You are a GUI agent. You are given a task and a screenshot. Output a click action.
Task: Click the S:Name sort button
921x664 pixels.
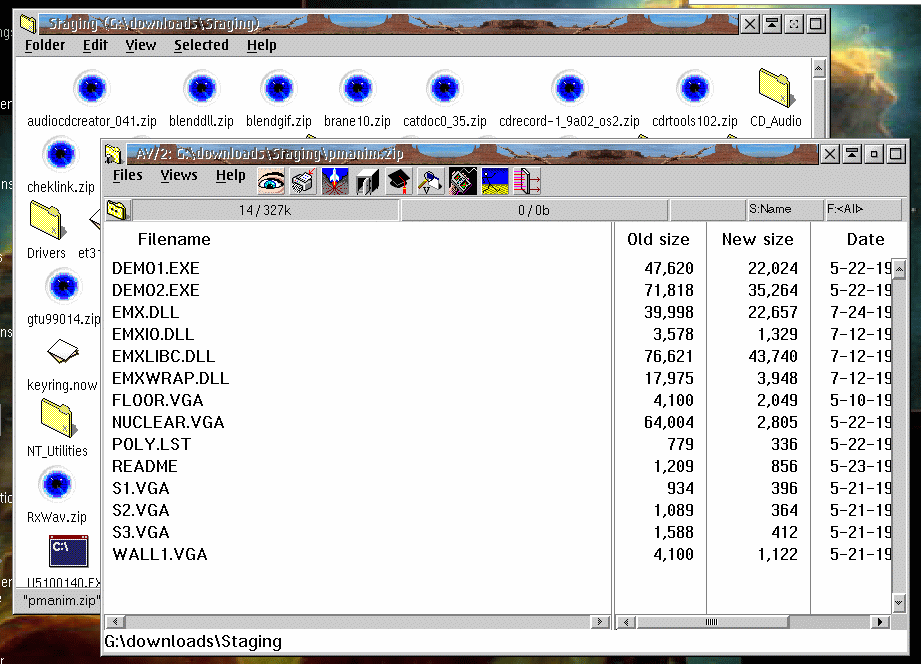point(783,210)
